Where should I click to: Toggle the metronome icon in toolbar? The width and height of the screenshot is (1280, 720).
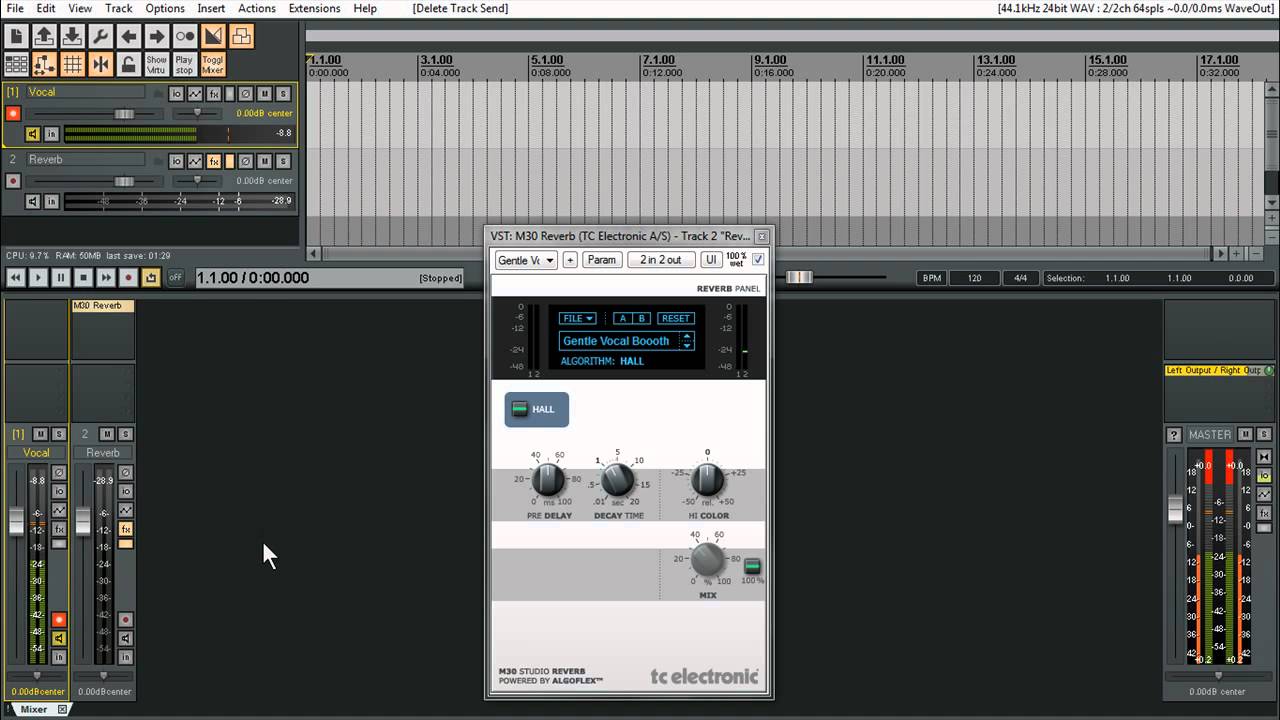(184, 37)
